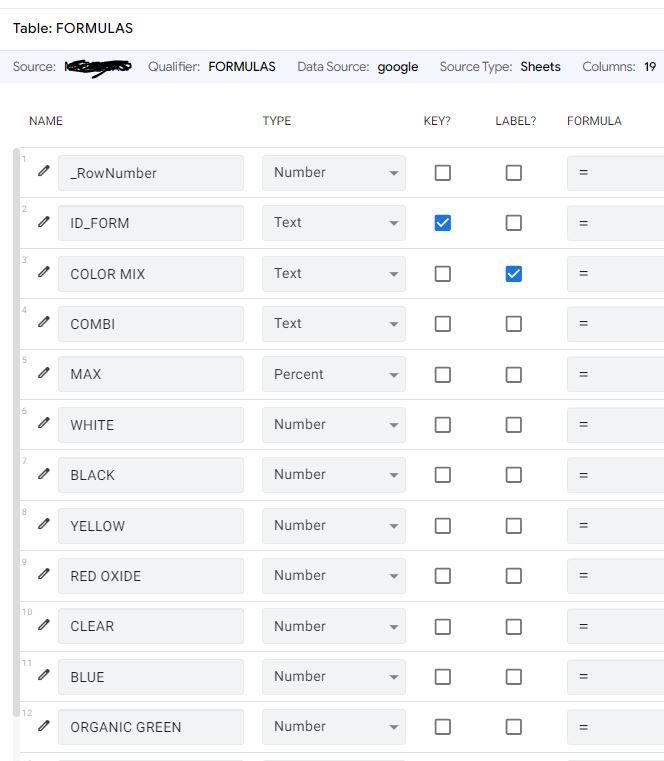Expand BLUE column Number type dropdown
This screenshot has height=761, width=664.
pyautogui.click(x=334, y=677)
